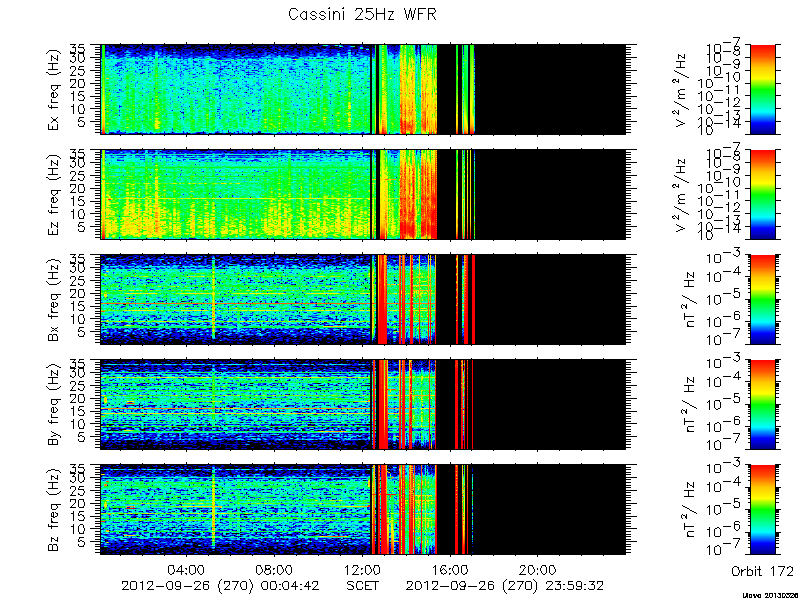Select the By frequency spectrogram panel
800x600 pixels.
click(363, 405)
